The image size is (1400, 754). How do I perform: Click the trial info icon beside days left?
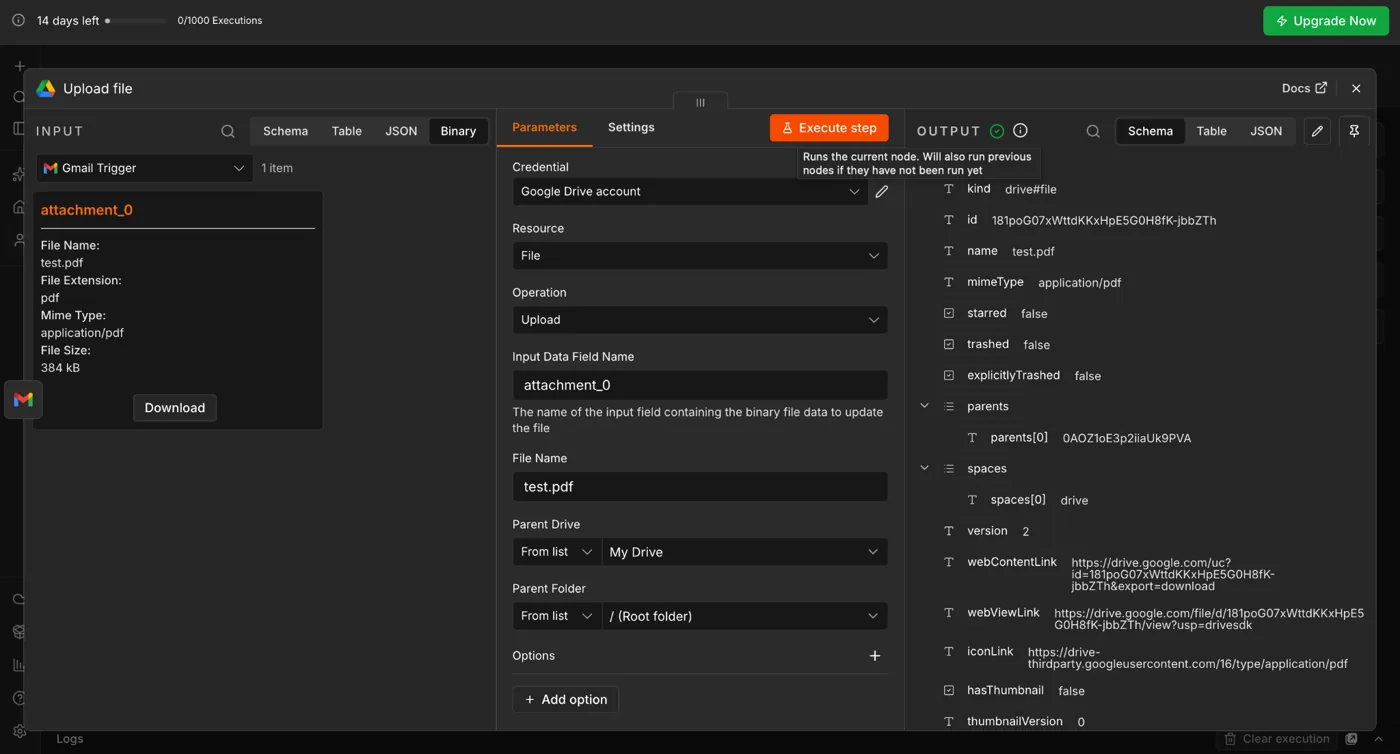18,20
